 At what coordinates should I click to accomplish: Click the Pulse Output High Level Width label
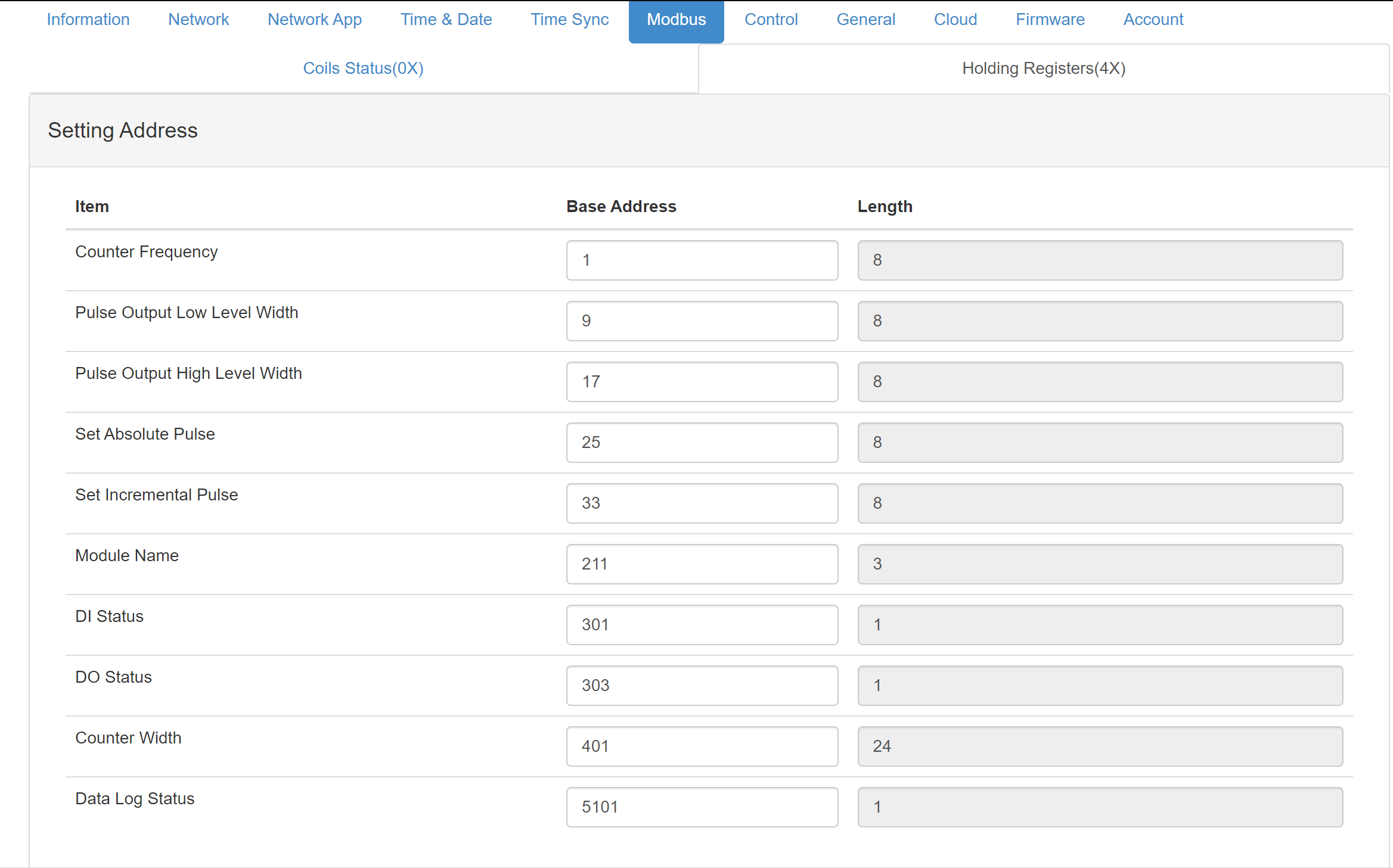point(188,374)
